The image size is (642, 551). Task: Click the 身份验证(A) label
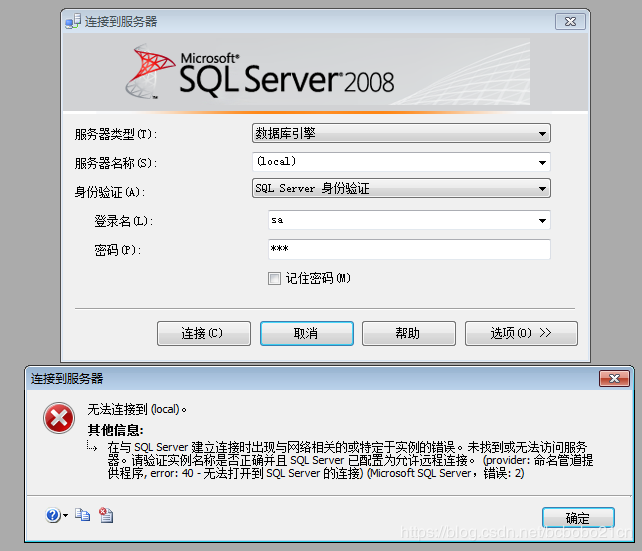click(x=110, y=192)
